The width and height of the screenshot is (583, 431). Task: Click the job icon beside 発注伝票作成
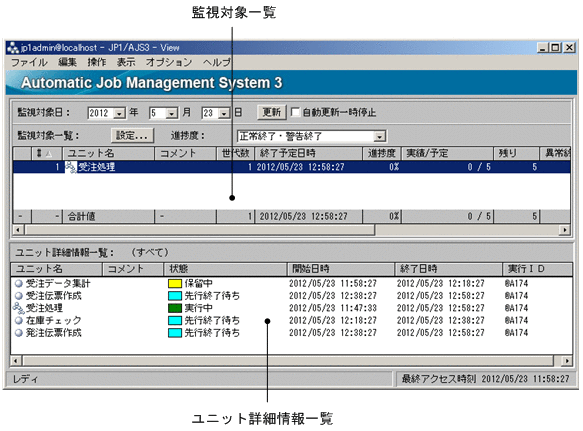(x=19, y=332)
